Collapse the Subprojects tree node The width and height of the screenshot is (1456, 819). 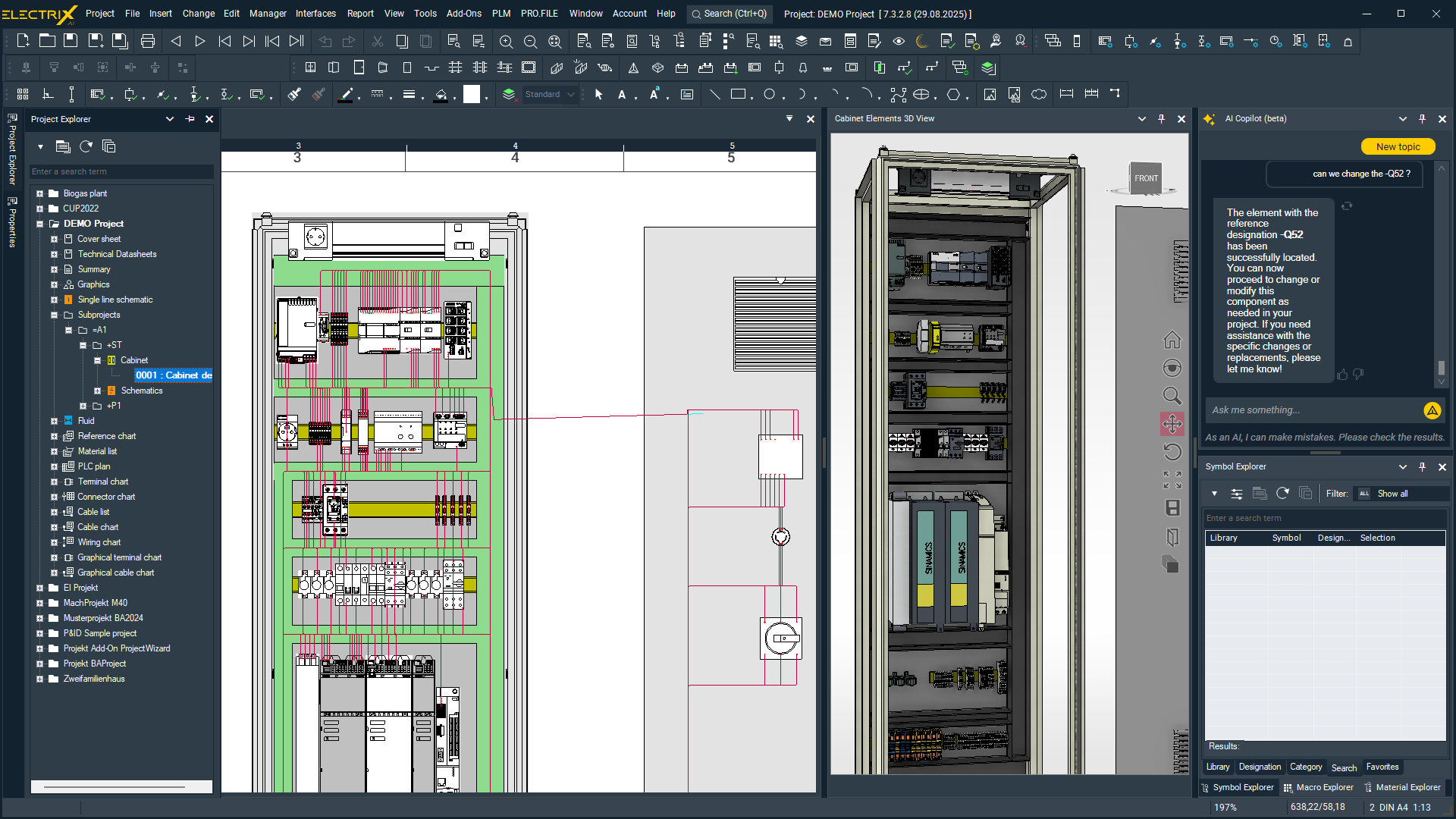coord(54,315)
